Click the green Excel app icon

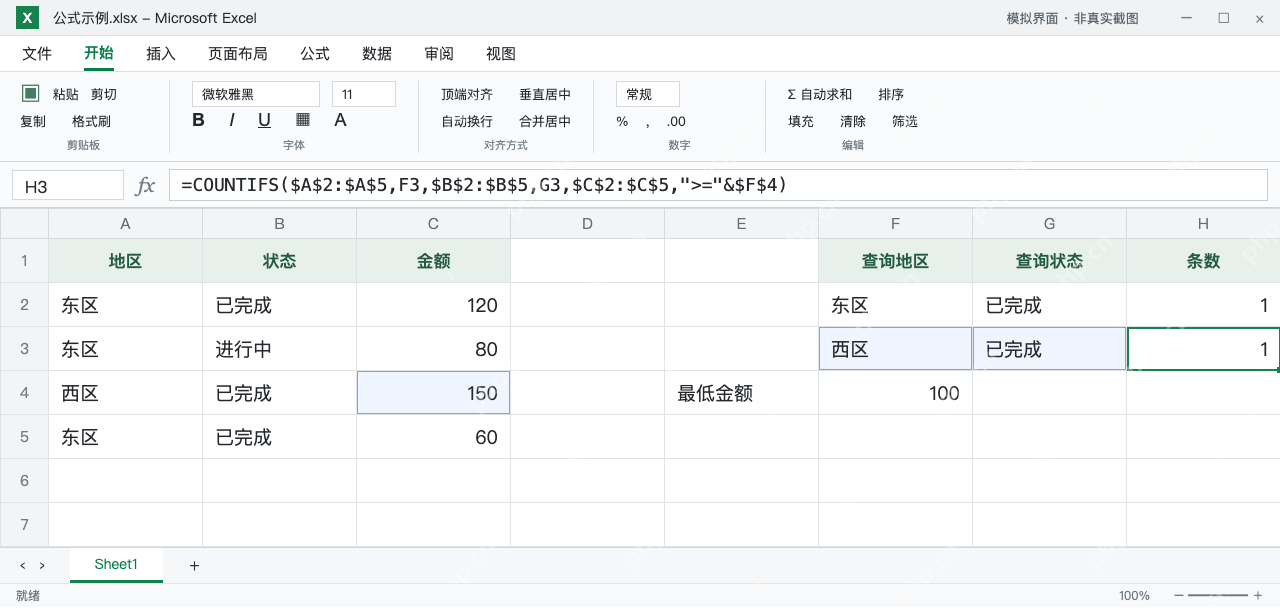pos(27,17)
